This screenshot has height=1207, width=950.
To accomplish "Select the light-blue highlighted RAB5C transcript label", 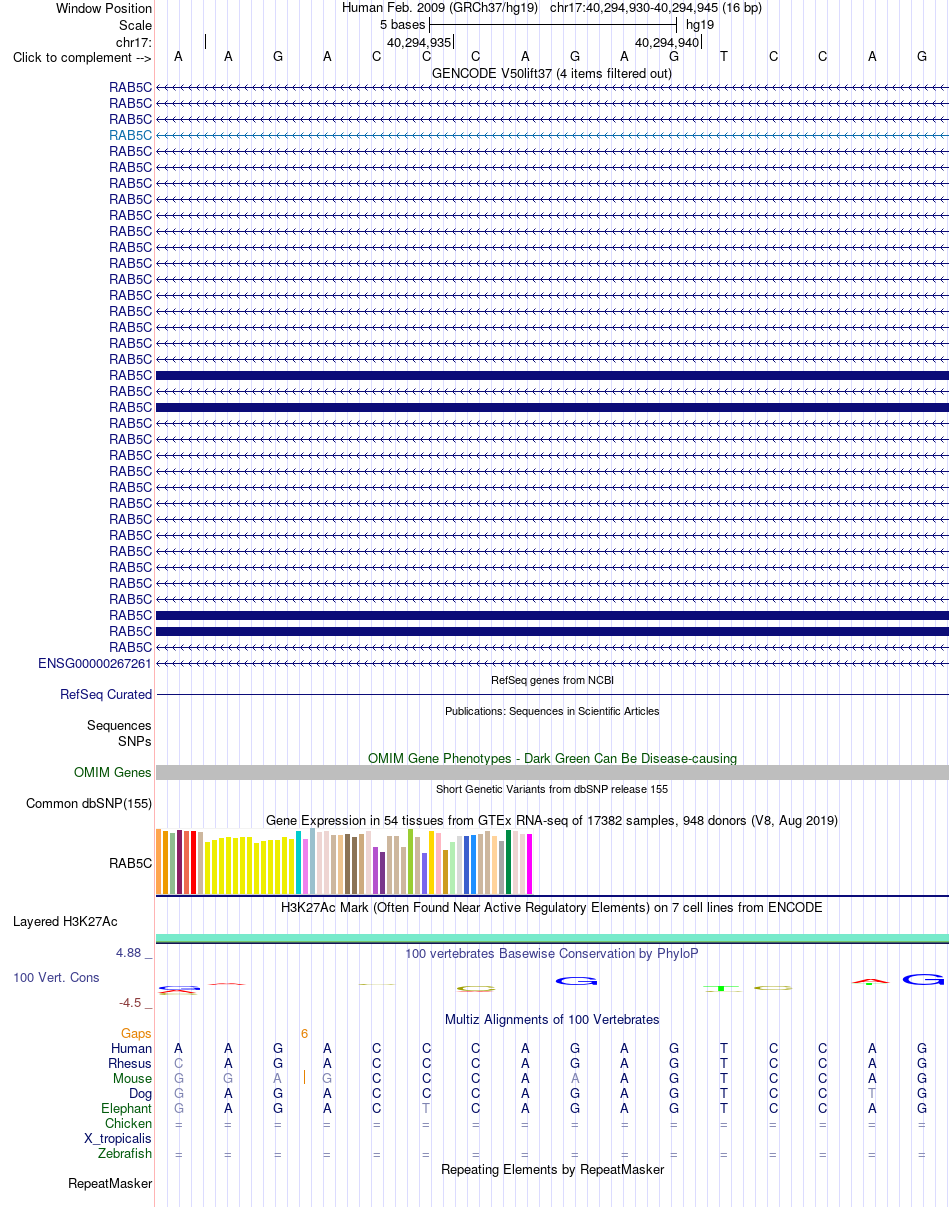I will pos(131,135).
